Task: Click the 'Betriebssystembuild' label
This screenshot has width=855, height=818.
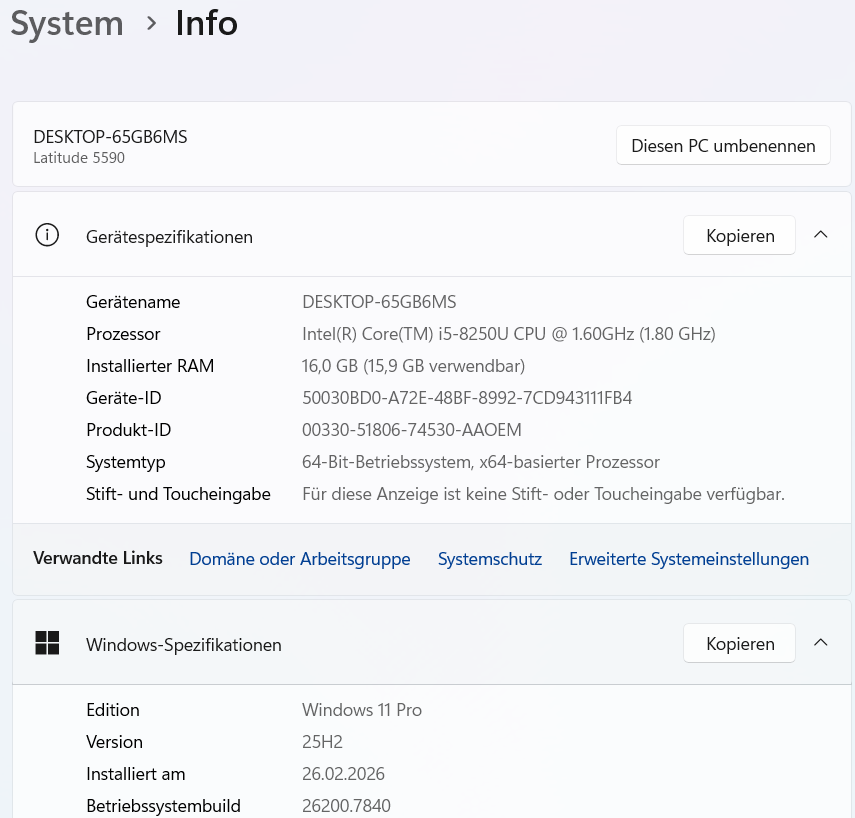Action: point(164,806)
